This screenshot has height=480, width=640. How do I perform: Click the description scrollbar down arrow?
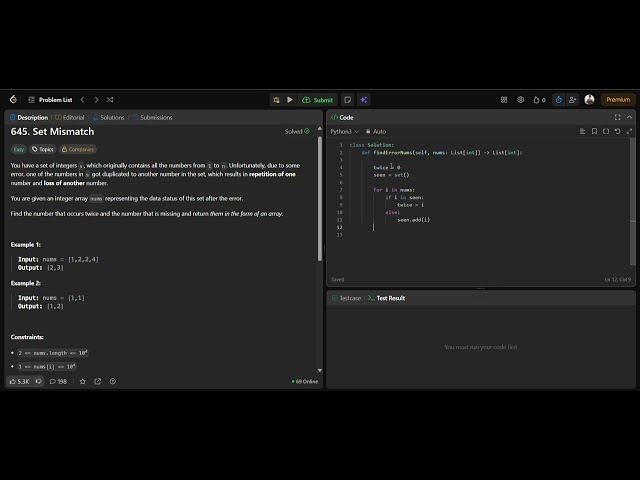pyautogui.click(x=320, y=370)
